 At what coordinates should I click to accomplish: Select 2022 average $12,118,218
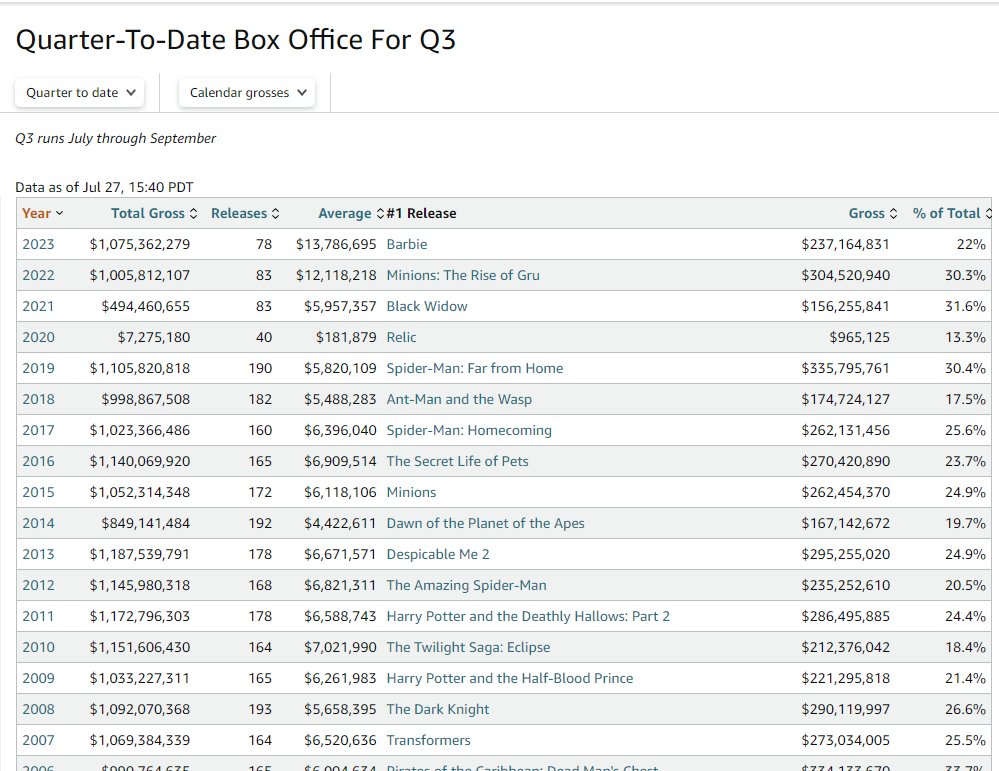point(336,275)
